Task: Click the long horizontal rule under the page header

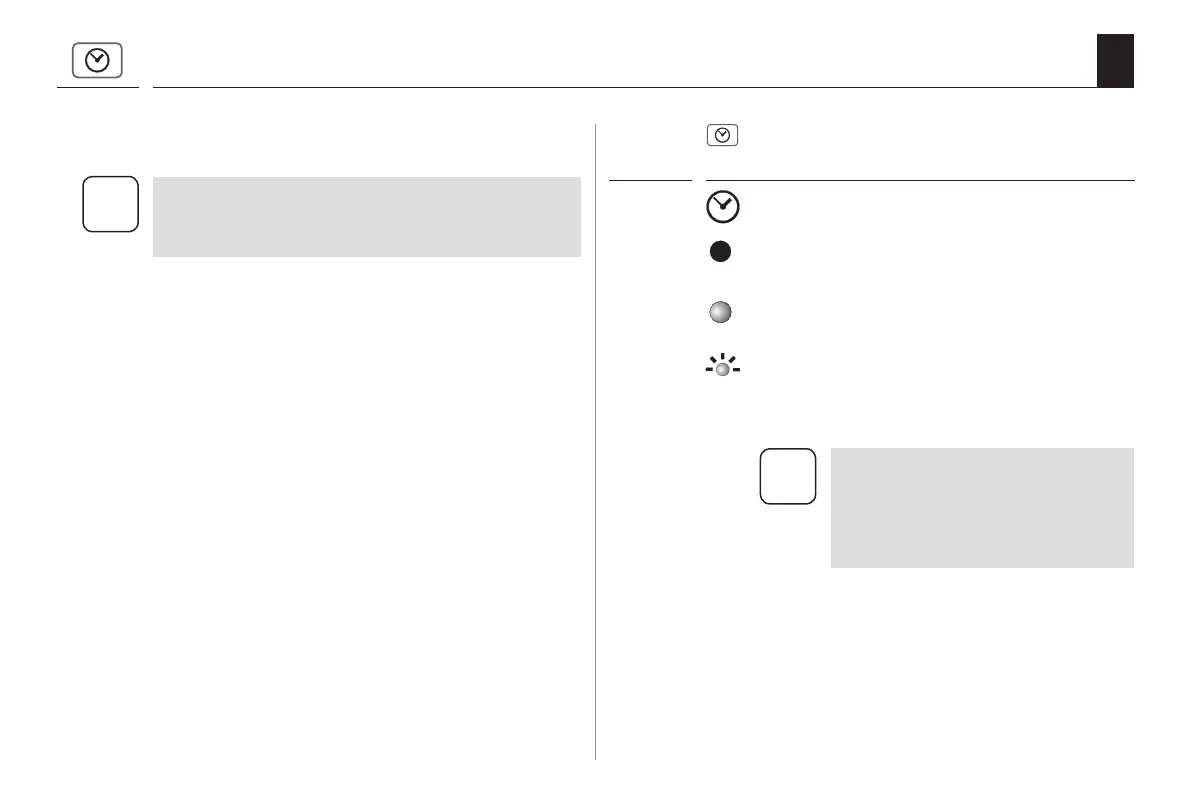Action: [620, 87]
